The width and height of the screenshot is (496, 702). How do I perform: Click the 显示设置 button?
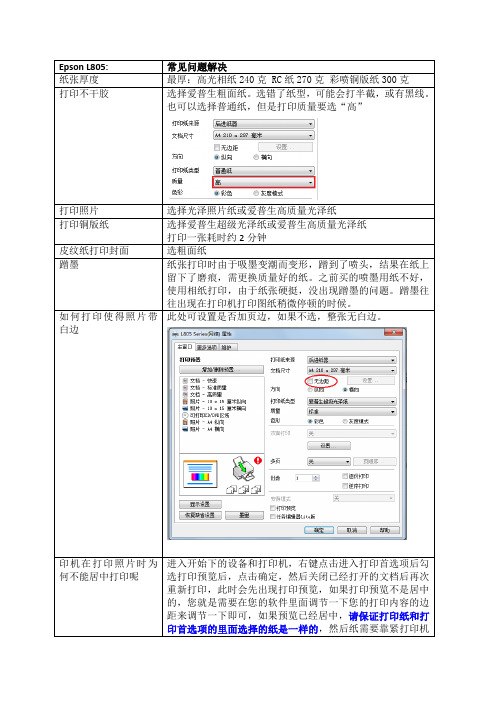point(200,504)
